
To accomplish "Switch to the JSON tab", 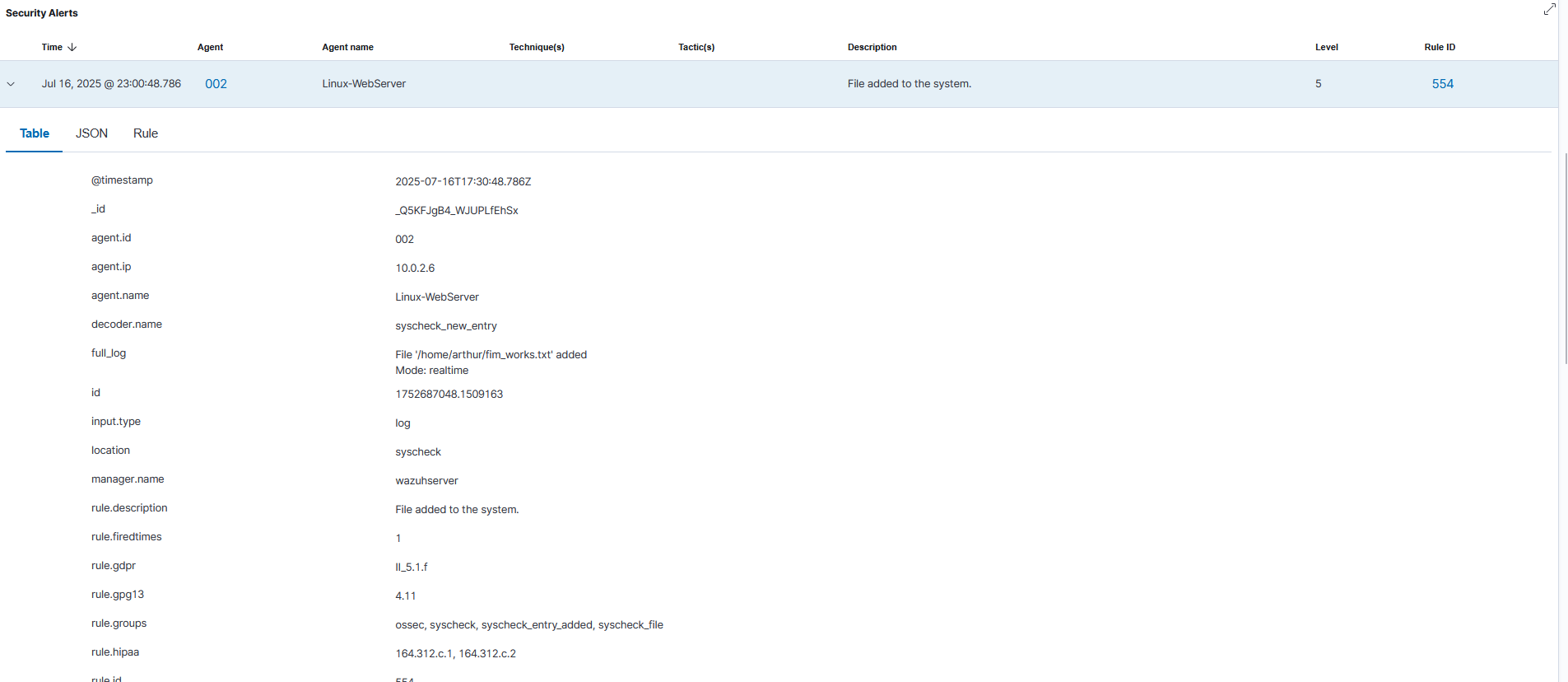I will point(91,133).
